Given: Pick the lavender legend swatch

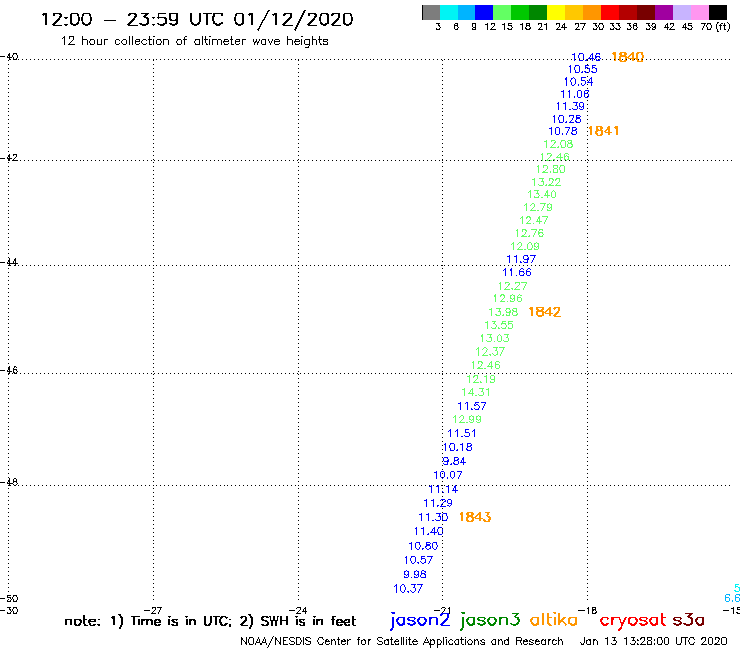Looking at the screenshot, I should click(x=681, y=12).
